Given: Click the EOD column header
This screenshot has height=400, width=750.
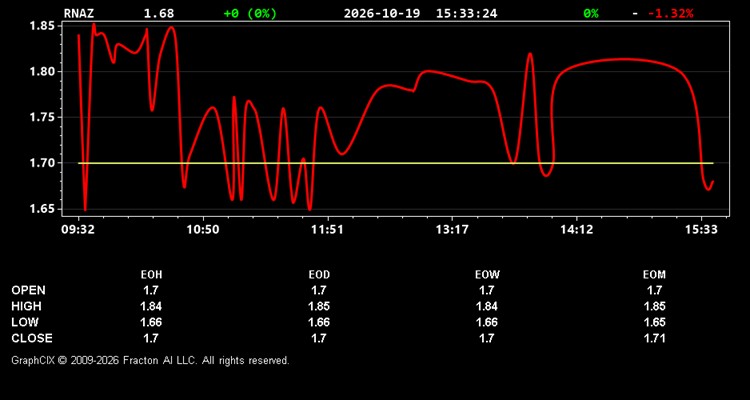Looking at the screenshot, I should [319, 275].
